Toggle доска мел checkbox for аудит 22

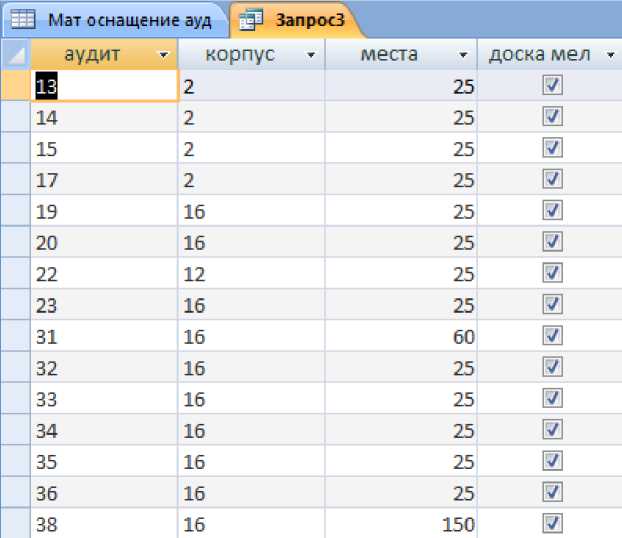(553, 273)
